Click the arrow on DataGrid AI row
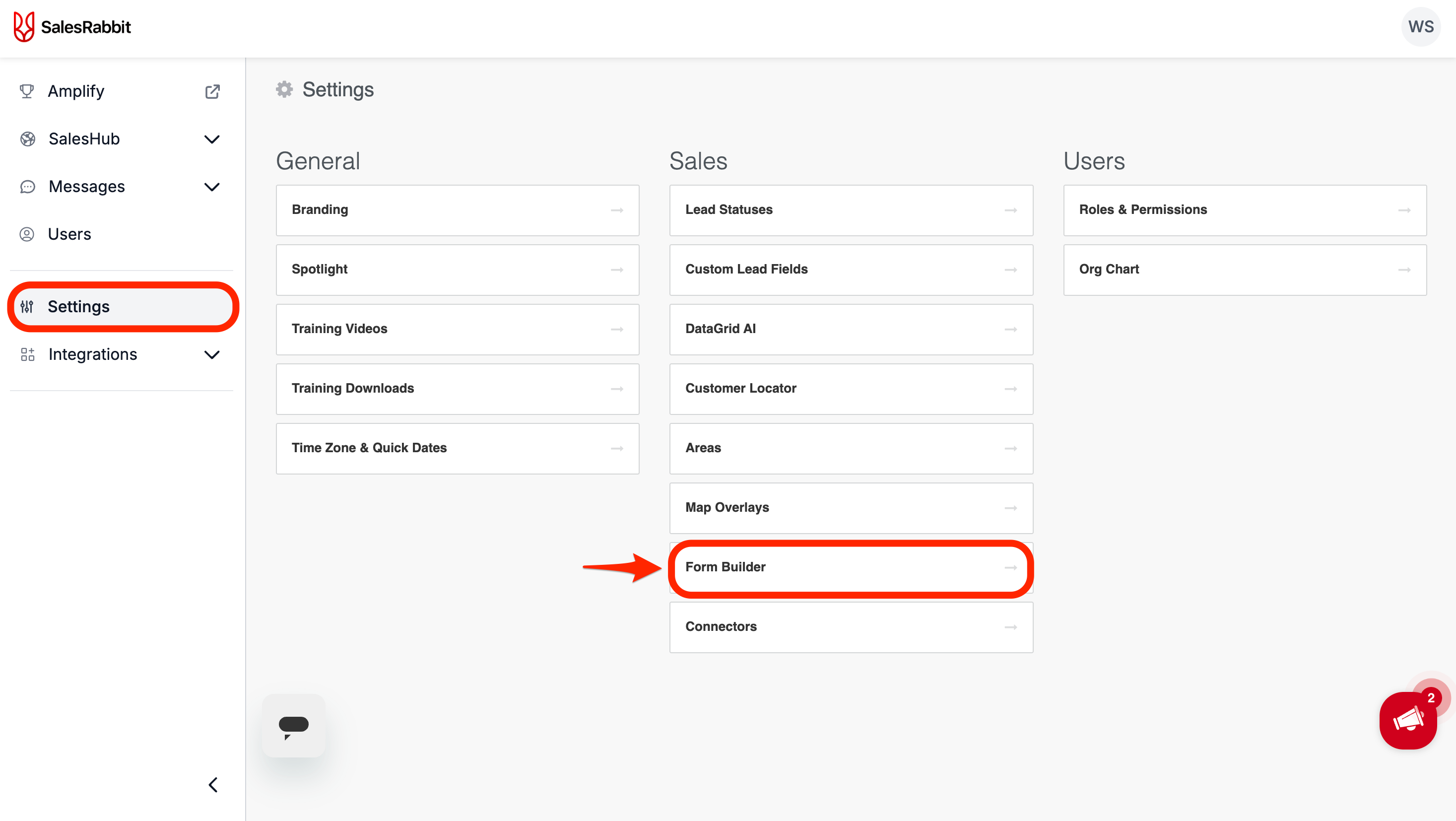Screen dimensions: 1456x821 point(1010,329)
